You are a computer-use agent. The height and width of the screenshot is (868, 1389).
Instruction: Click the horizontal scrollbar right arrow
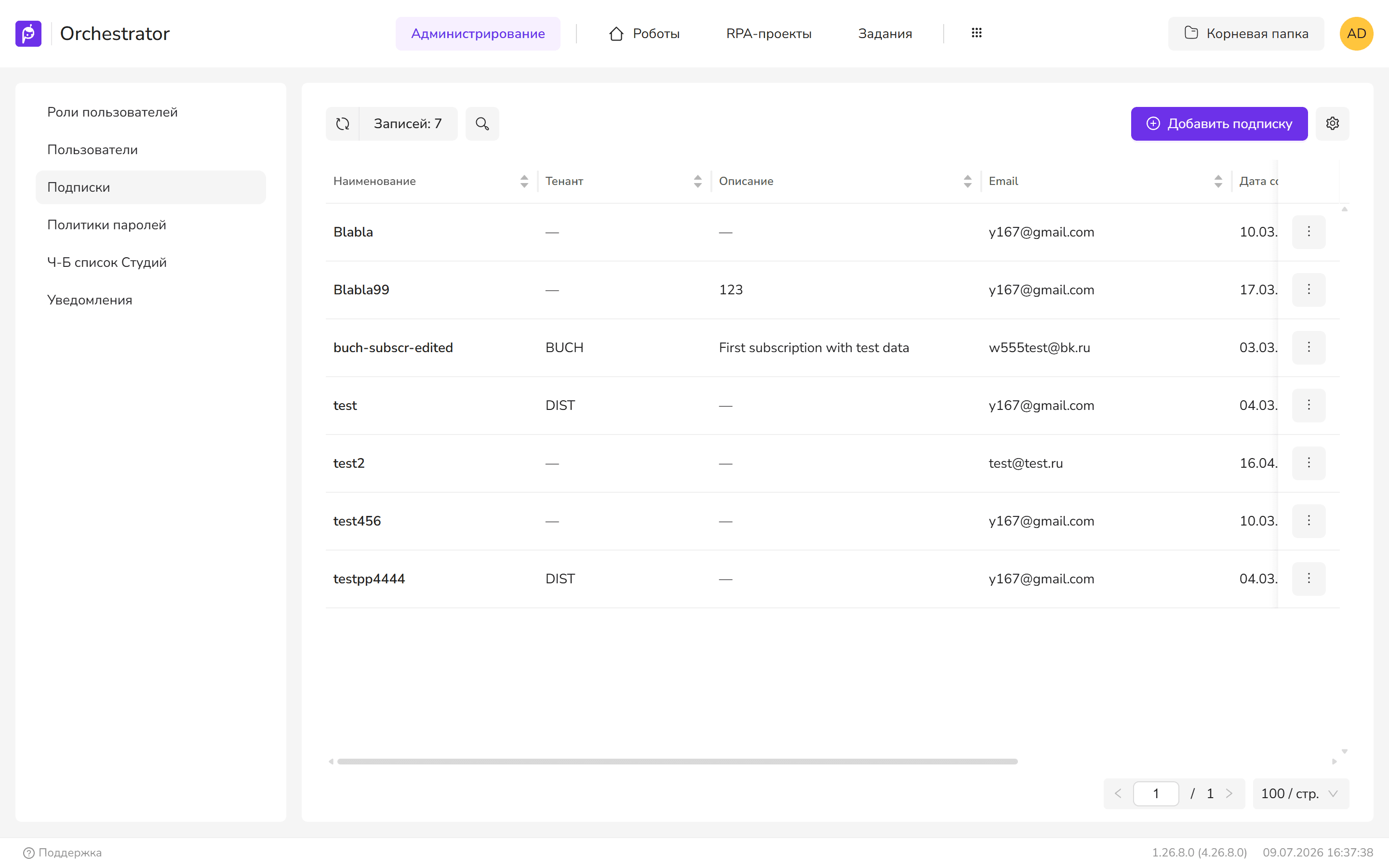1334,761
